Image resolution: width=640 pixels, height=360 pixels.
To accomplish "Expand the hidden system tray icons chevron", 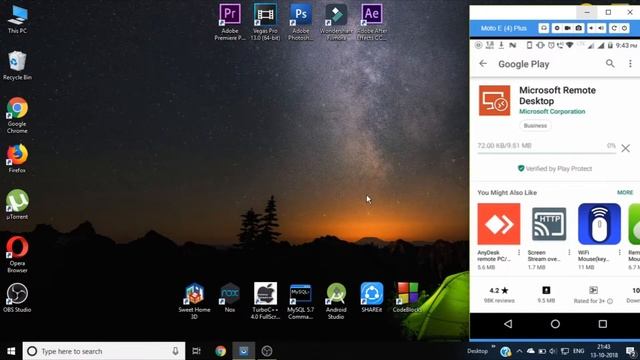I will pos(519,351).
